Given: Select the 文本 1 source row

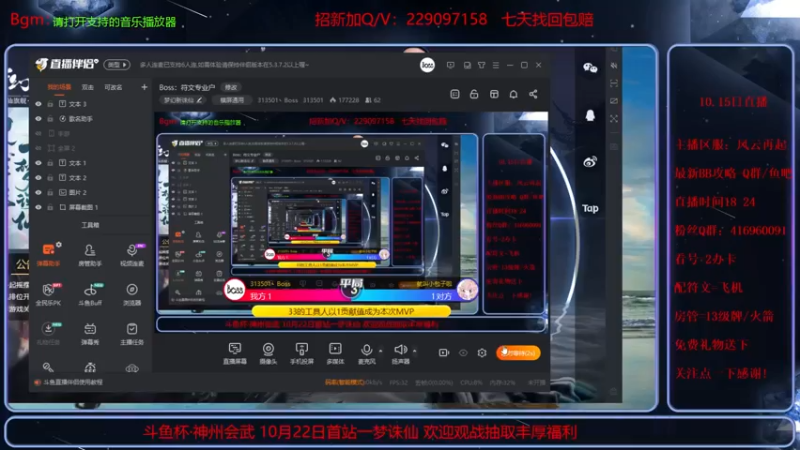Looking at the screenshot, I should 91,163.
